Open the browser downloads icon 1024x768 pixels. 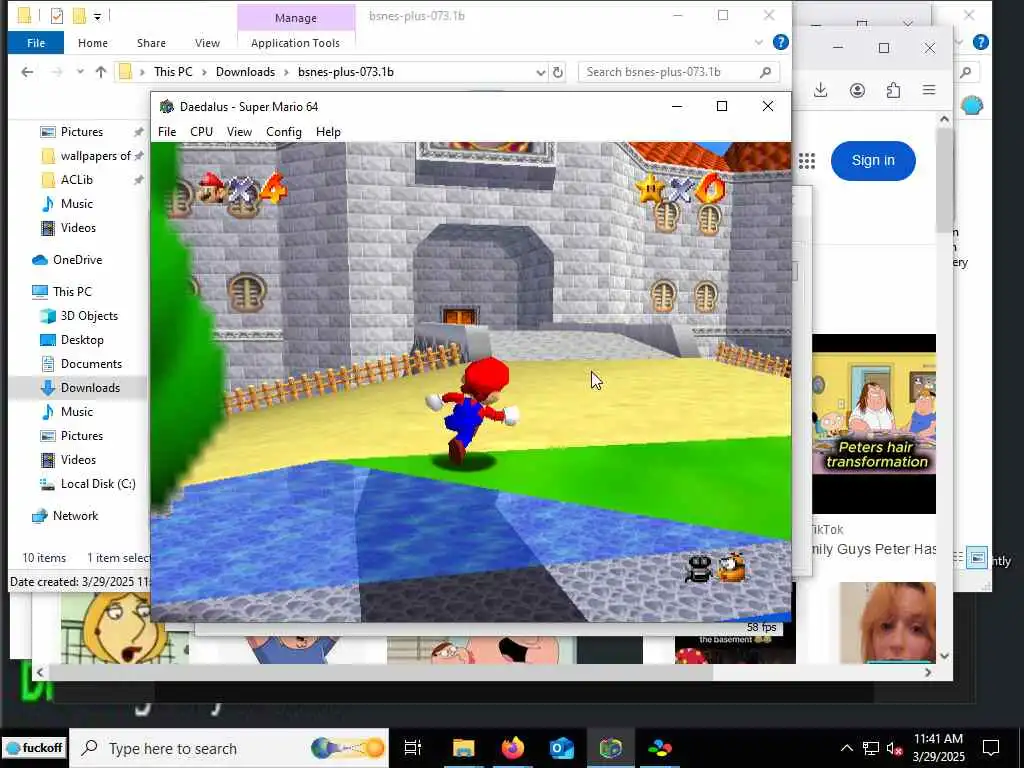tap(821, 90)
